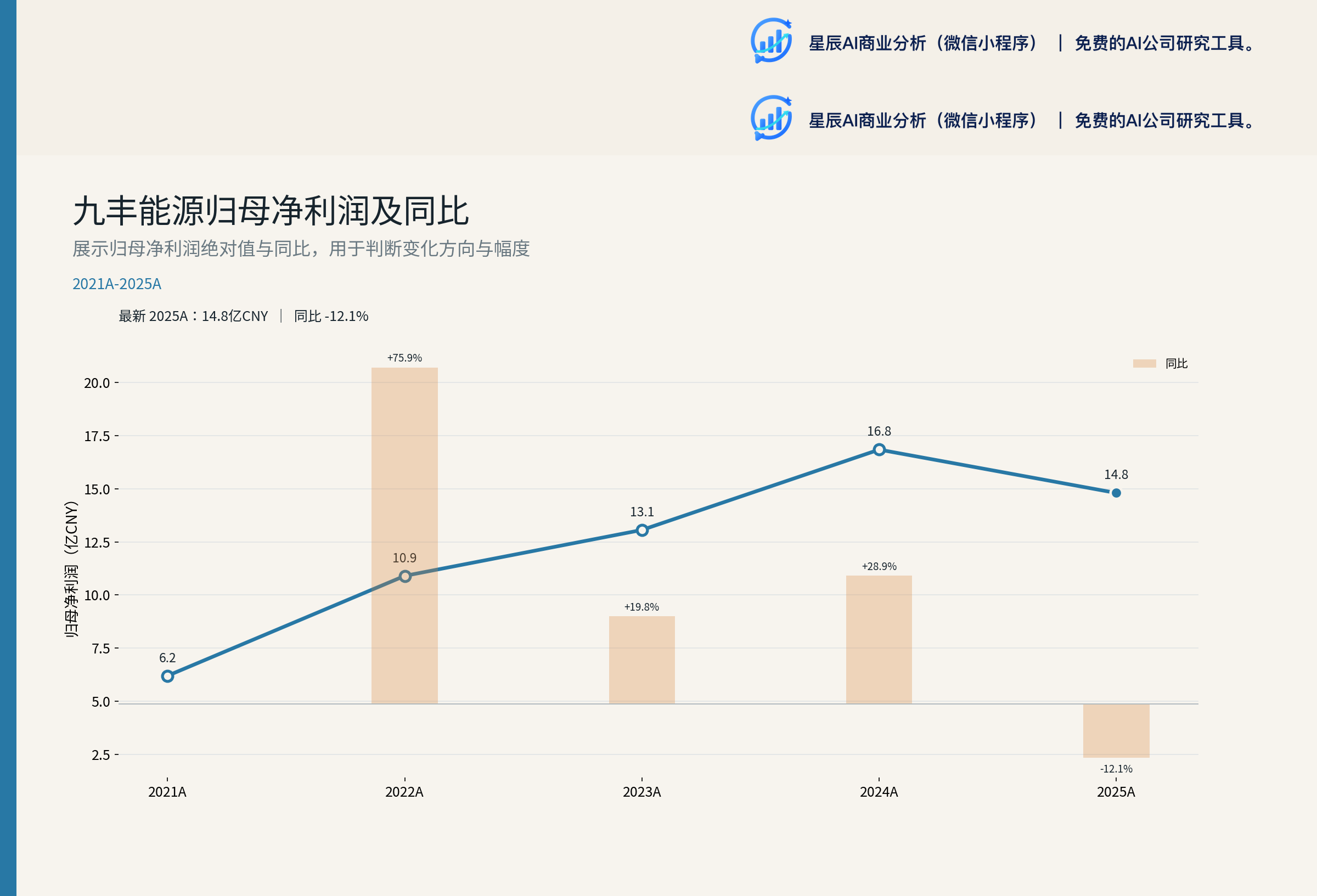
Task: Click the +28.9% bar for 2024A
Action: pos(879,640)
